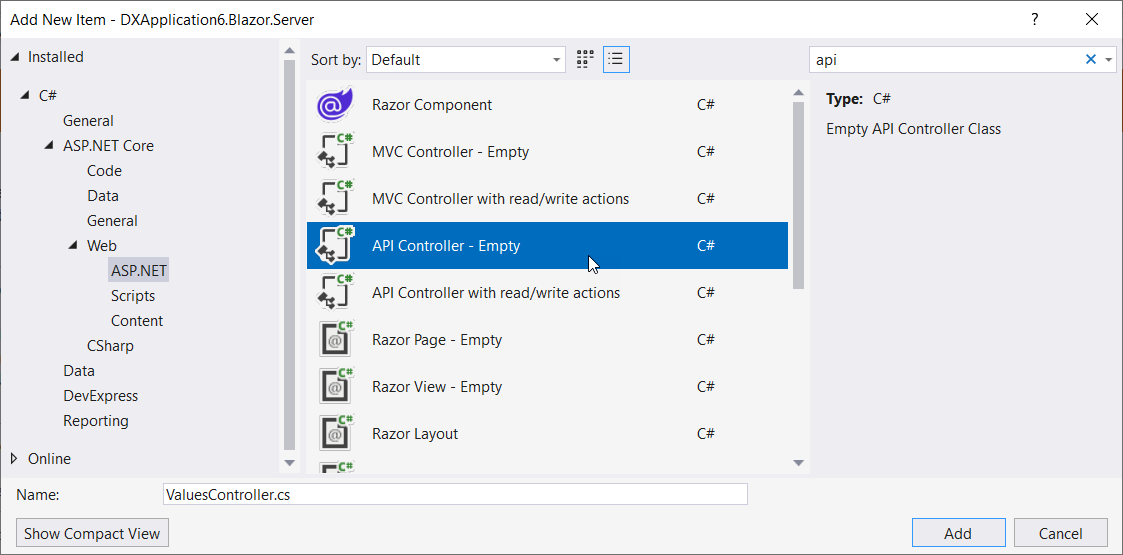Collapse the ASP.NET Core node arrow
This screenshot has height=555, width=1123.
point(49,145)
